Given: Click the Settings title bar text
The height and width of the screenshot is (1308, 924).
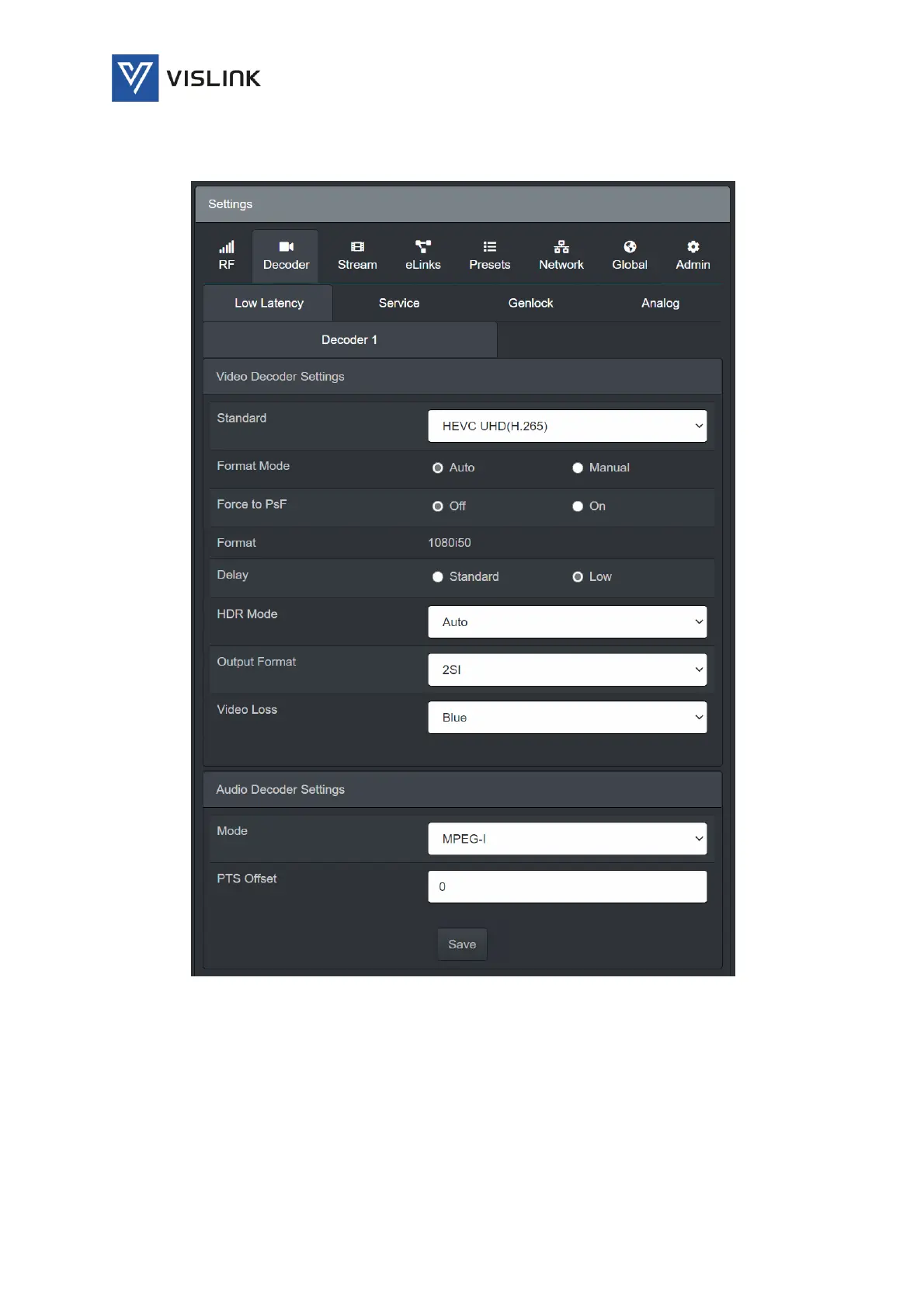Looking at the screenshot, I should [x=231, y=204].
